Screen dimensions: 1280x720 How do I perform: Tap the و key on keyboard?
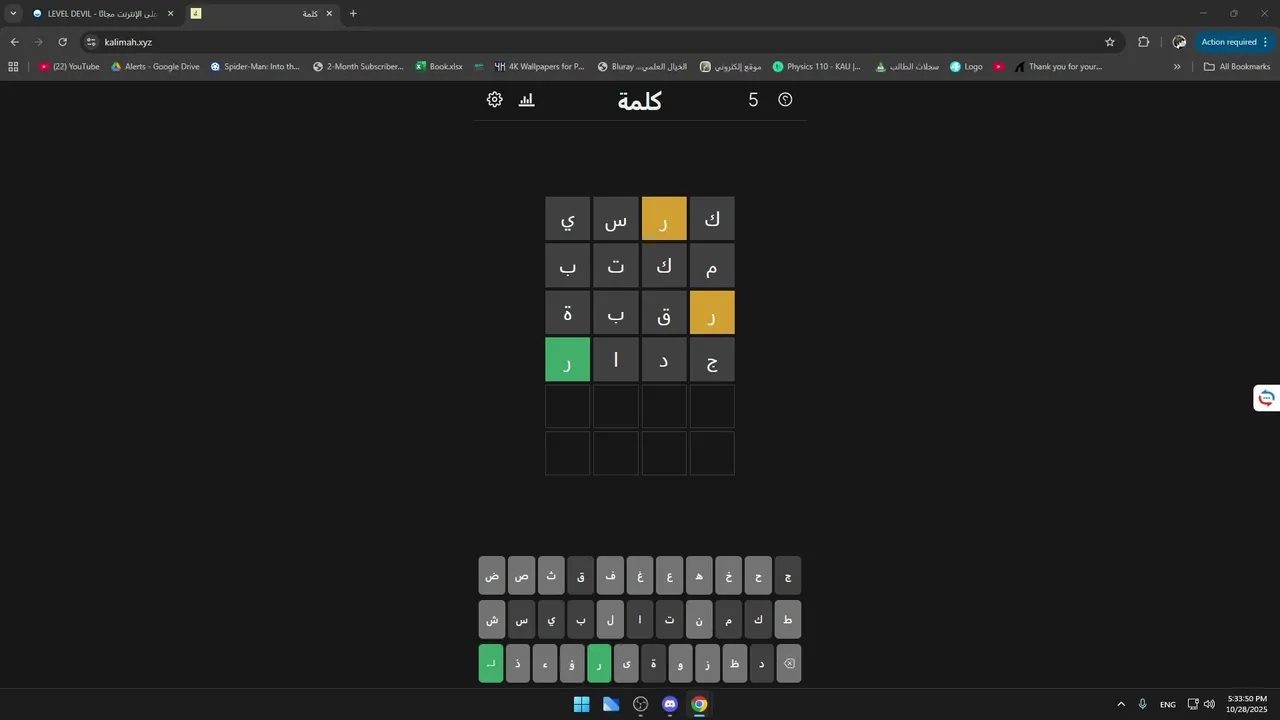[680, 663]
